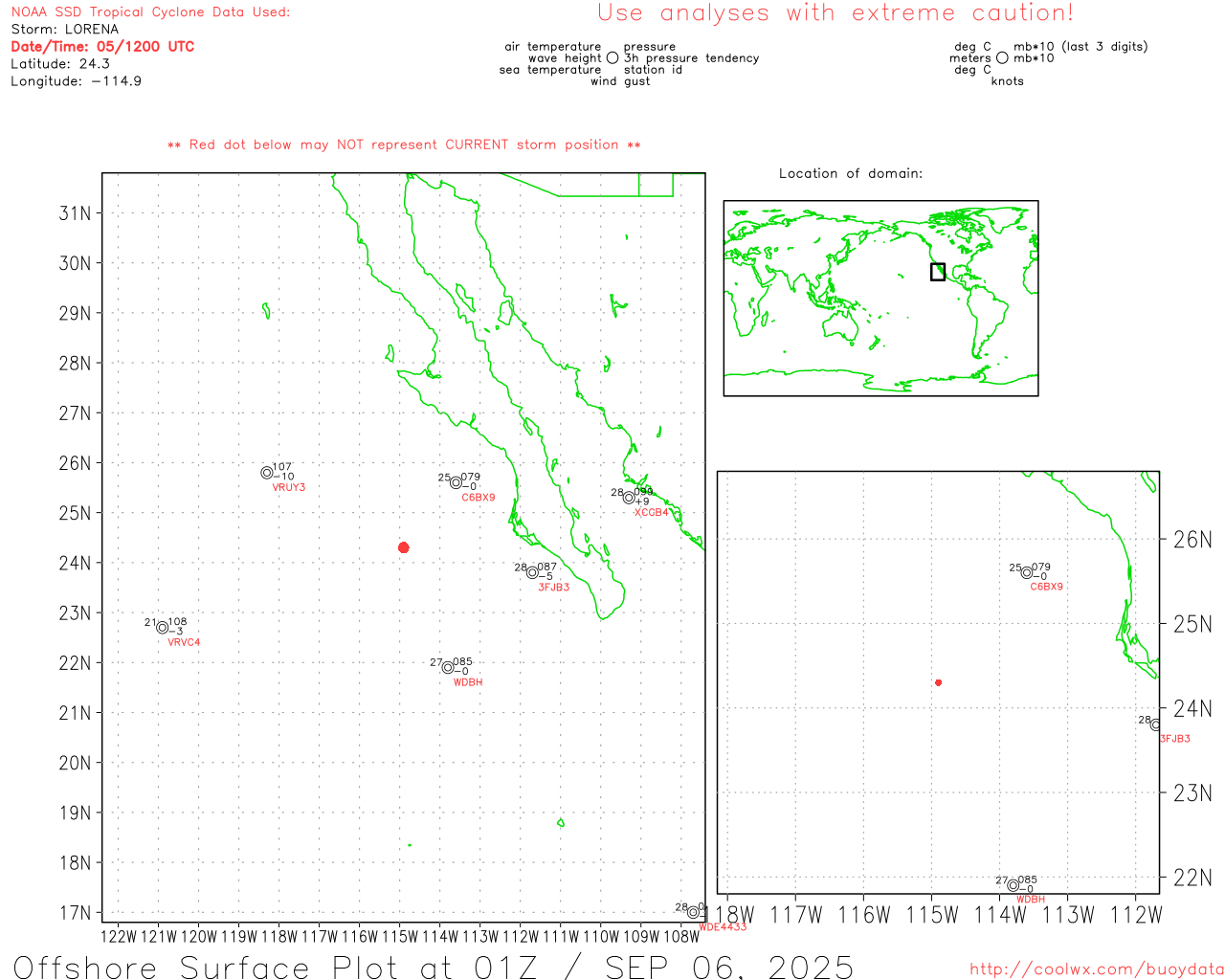The width and height of the screenshot is (1225, 980).
Task: Click 'Latitude: 24.3' text
Action: pos(60,63)
